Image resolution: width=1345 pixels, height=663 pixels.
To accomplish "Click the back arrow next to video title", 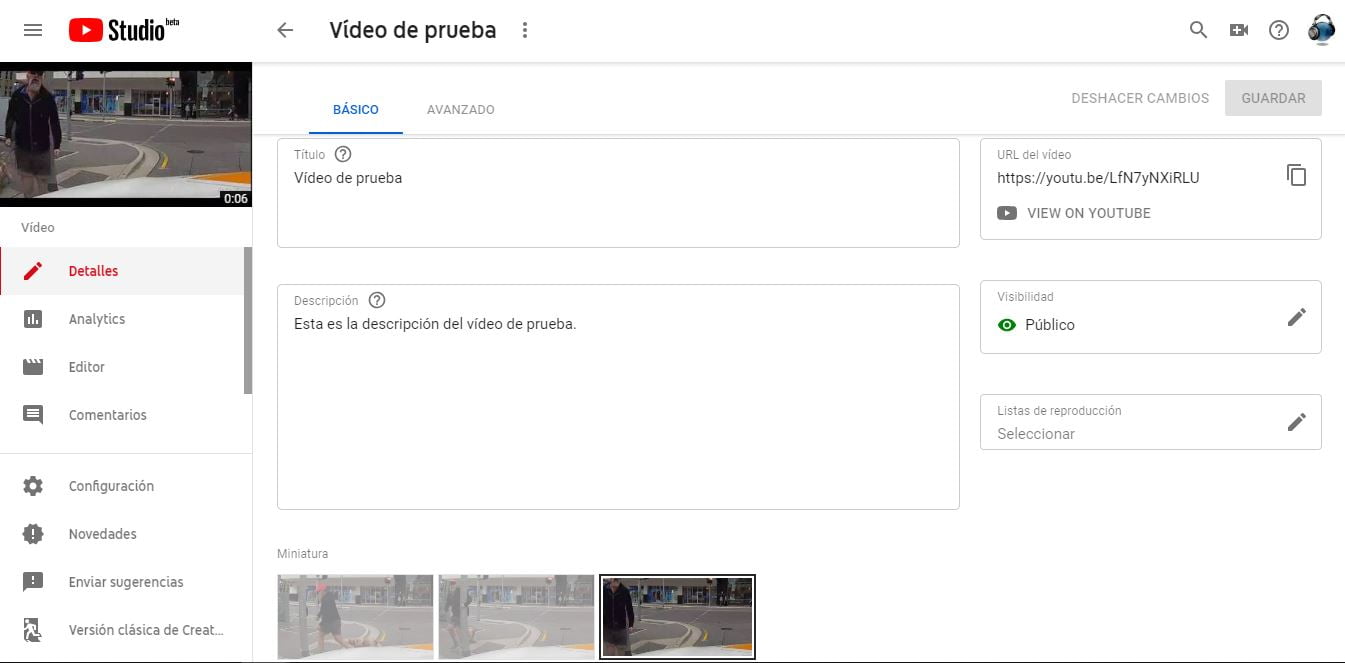I will click(x=285, y=30).
